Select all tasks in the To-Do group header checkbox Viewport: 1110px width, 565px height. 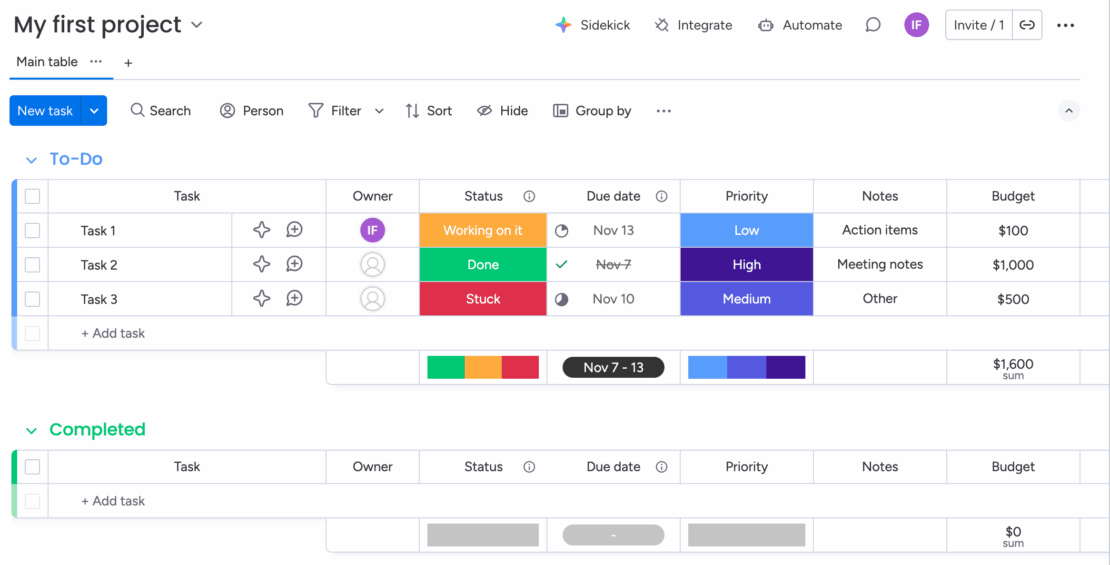click(x=32, y=196)
